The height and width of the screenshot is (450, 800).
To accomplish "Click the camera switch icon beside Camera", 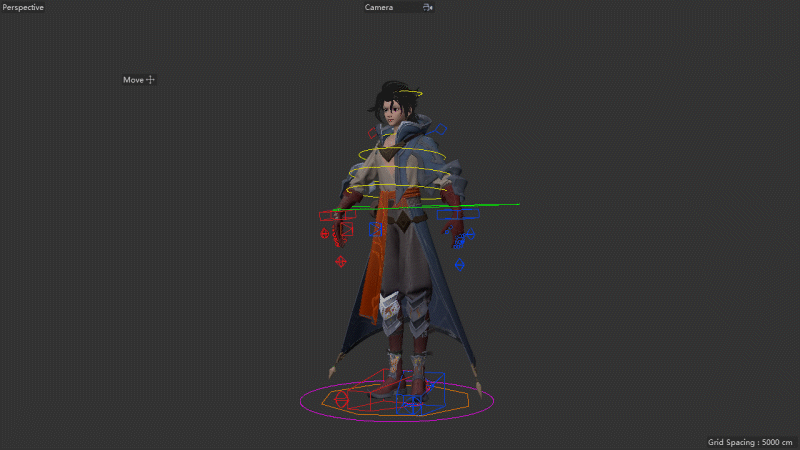I will tap(428, 7).
